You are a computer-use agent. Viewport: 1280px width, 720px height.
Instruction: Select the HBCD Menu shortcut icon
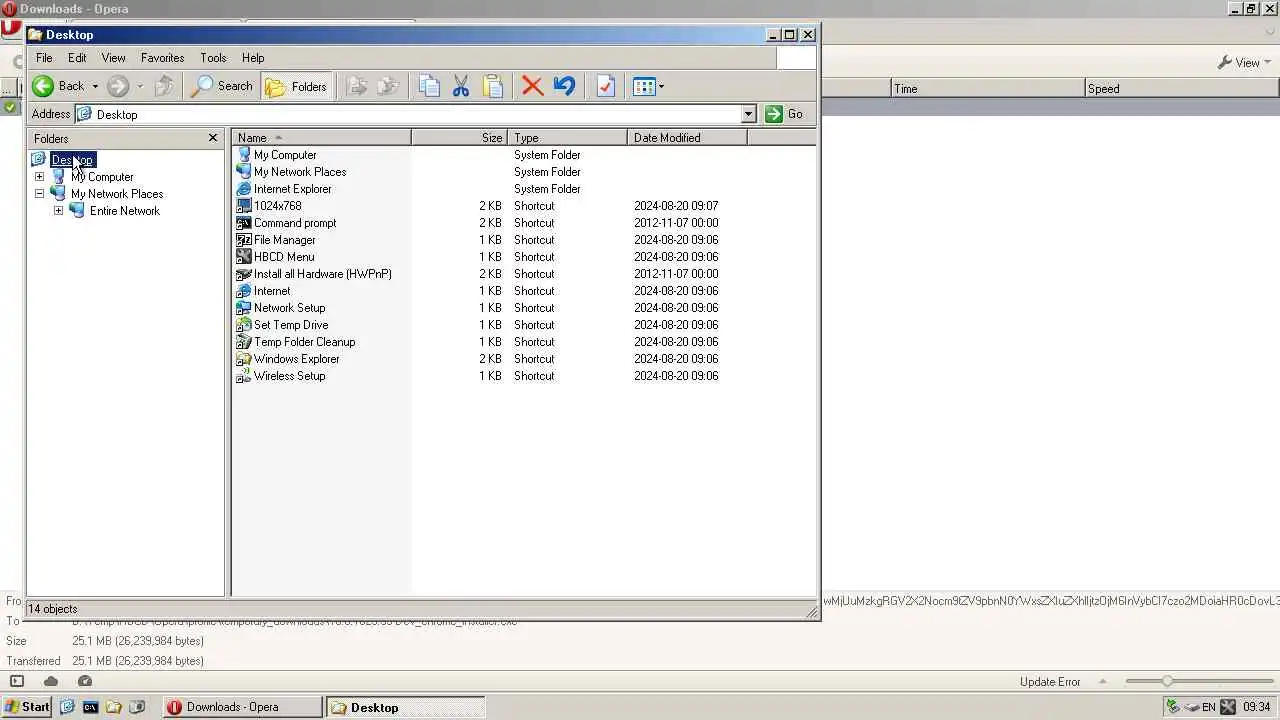pos(243,257)
